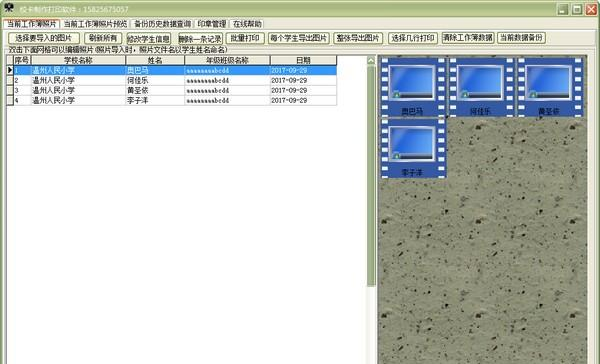600x364 pixels.
Task: Click the 每个学生导出图片 button
Action: coord(298,38)
